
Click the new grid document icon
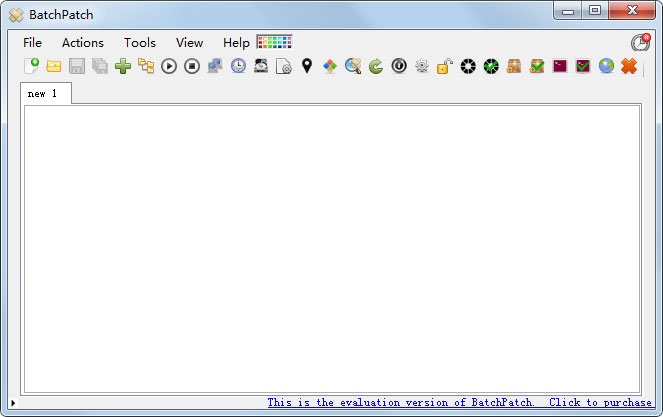click(31, 66)
